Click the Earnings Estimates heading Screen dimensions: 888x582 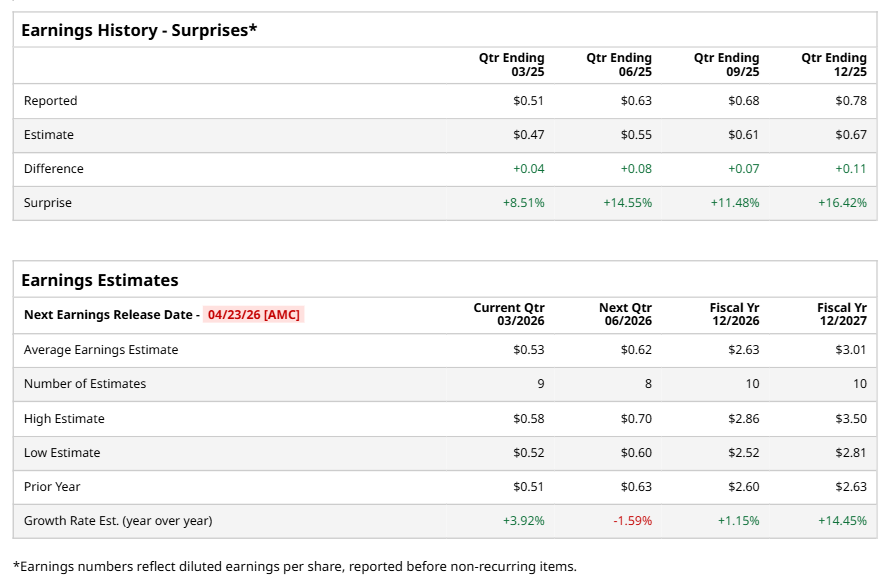tap(100, 280)
